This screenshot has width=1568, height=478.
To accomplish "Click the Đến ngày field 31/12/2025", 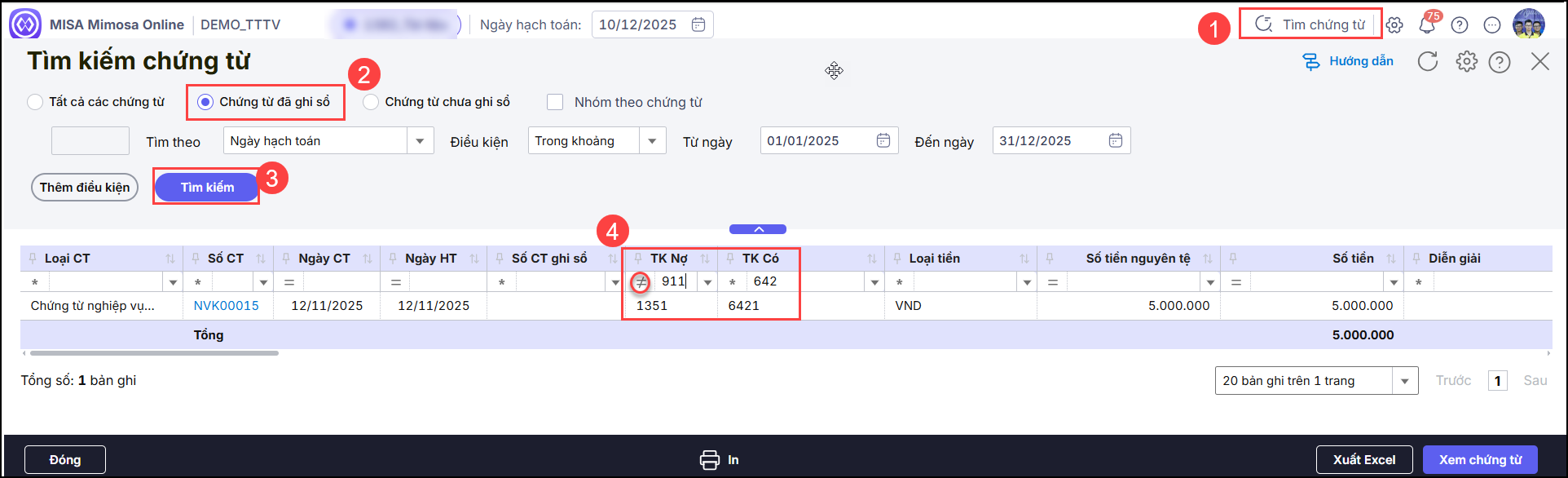I will pos(1062,140).
